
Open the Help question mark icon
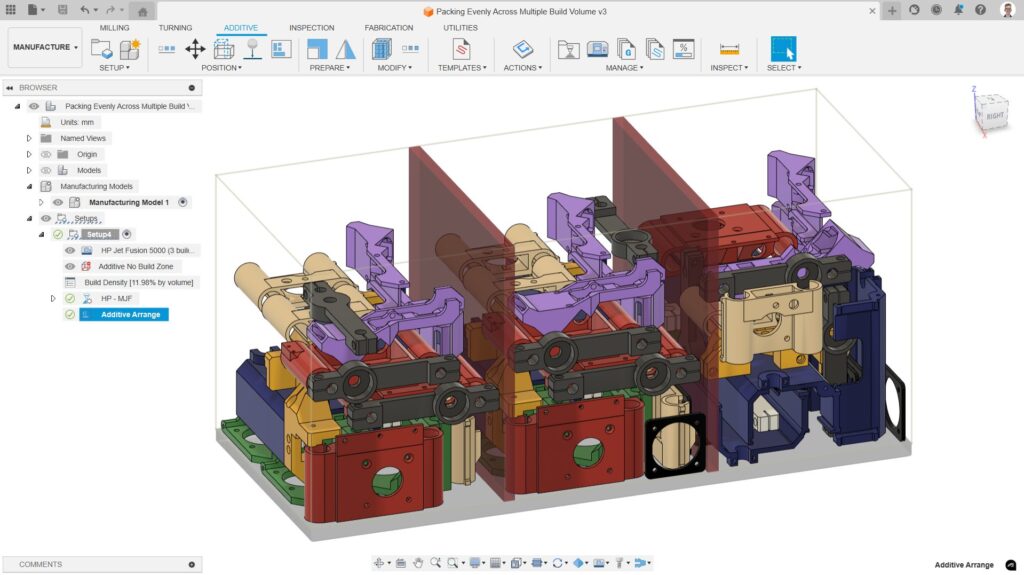click(980, 10)
